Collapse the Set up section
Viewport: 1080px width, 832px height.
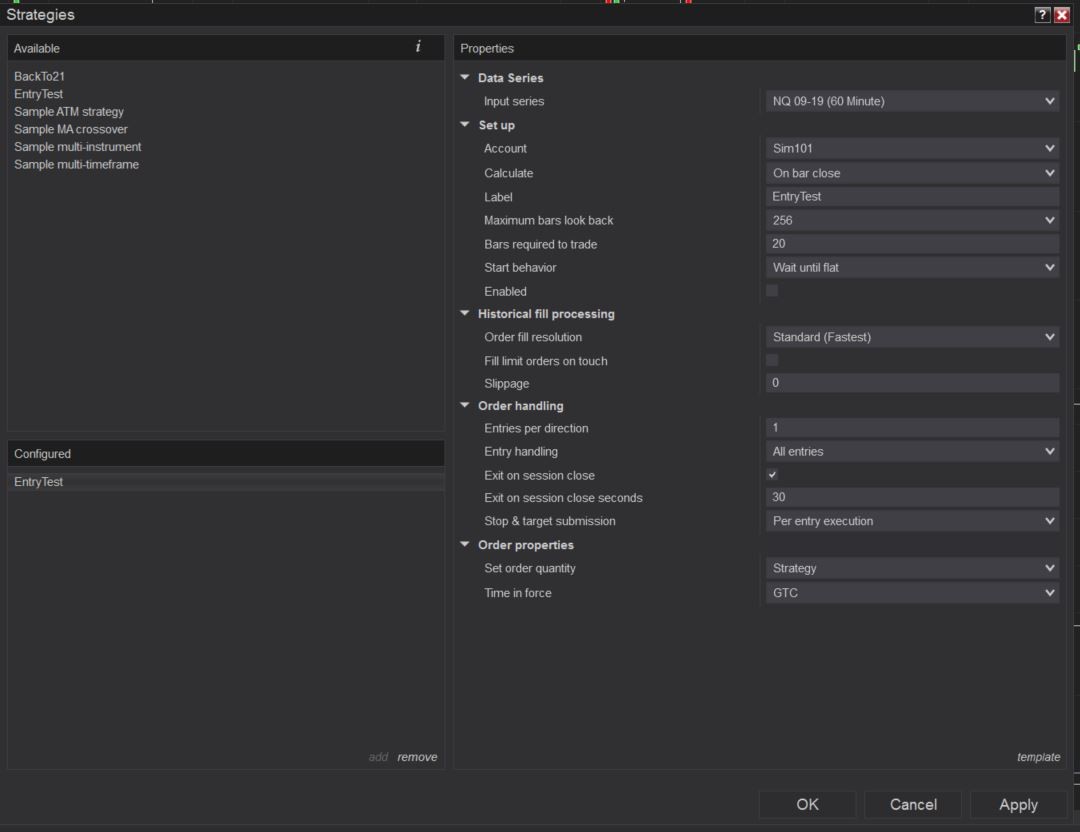pos(465,124)
